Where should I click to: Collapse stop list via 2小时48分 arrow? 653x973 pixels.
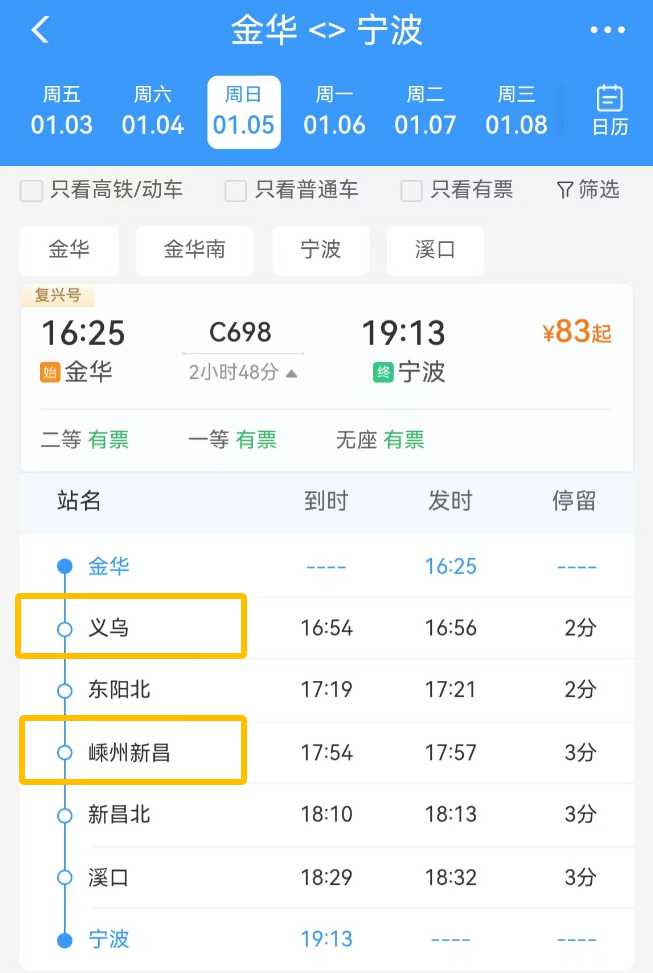click(x=291, y=373)
